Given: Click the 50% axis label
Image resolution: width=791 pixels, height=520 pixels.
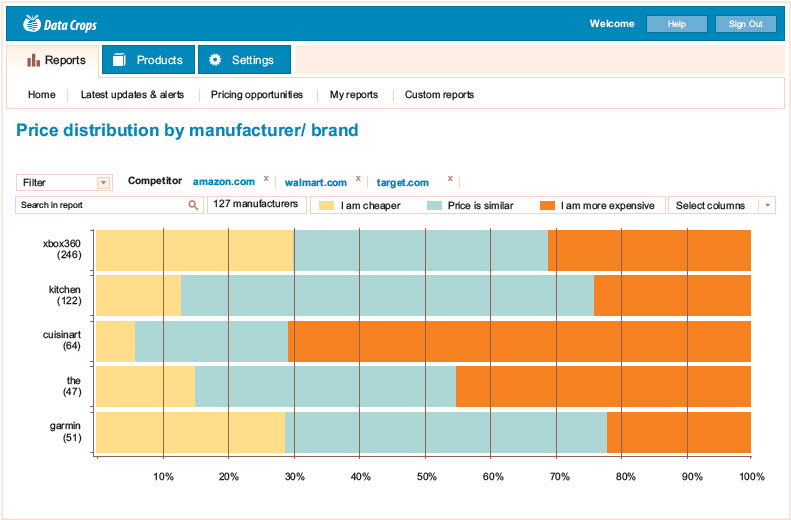Looking at the screenshot, I should (426, 477).
